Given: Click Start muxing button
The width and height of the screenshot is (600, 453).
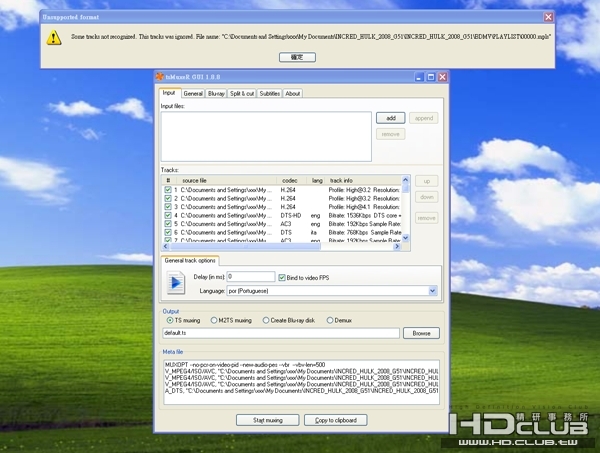Looking at the screenshot, I should click(x=267, y=420).
